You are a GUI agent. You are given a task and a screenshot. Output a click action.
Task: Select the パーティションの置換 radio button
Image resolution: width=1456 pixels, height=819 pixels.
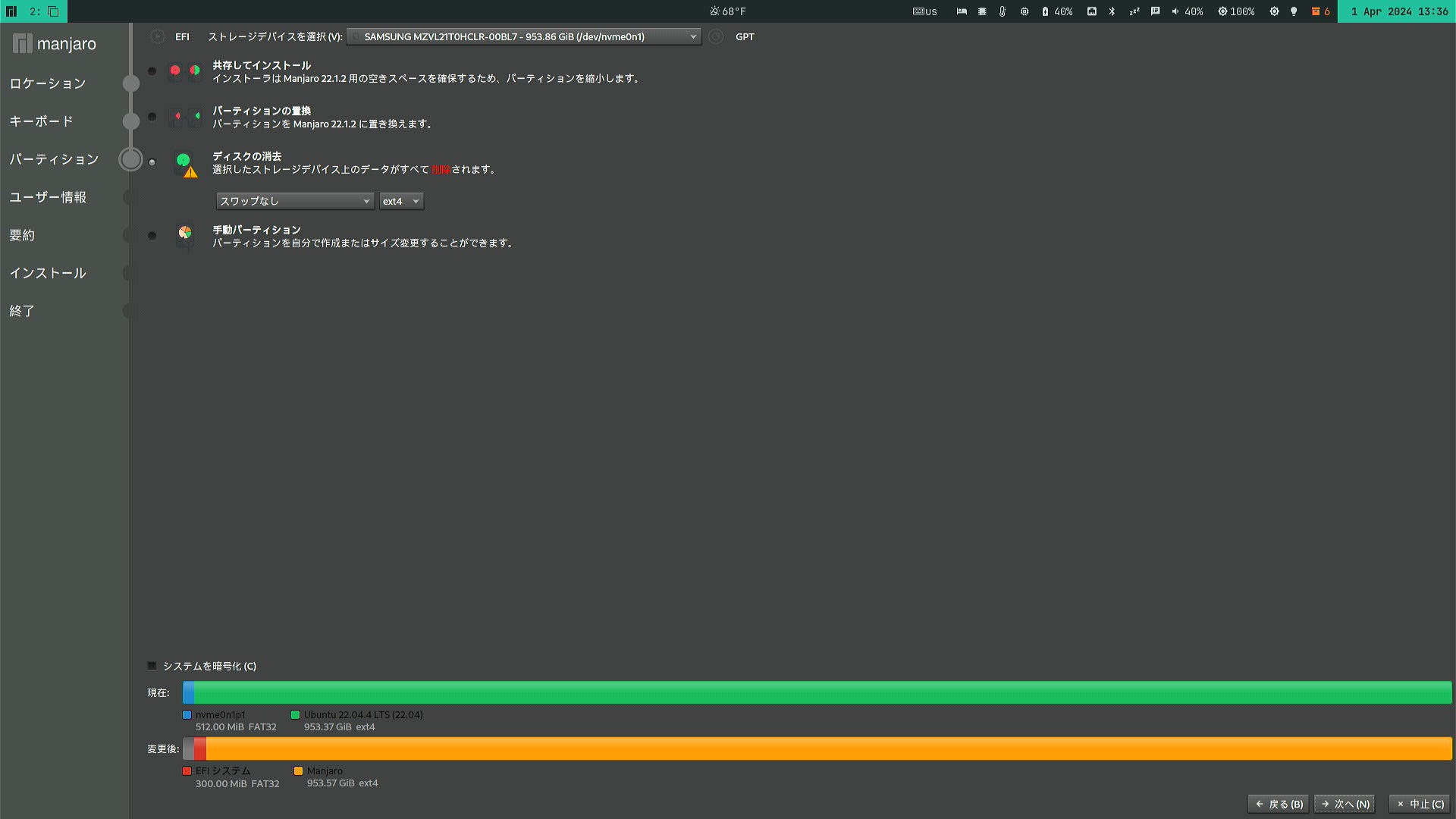(x=152, y=117)
